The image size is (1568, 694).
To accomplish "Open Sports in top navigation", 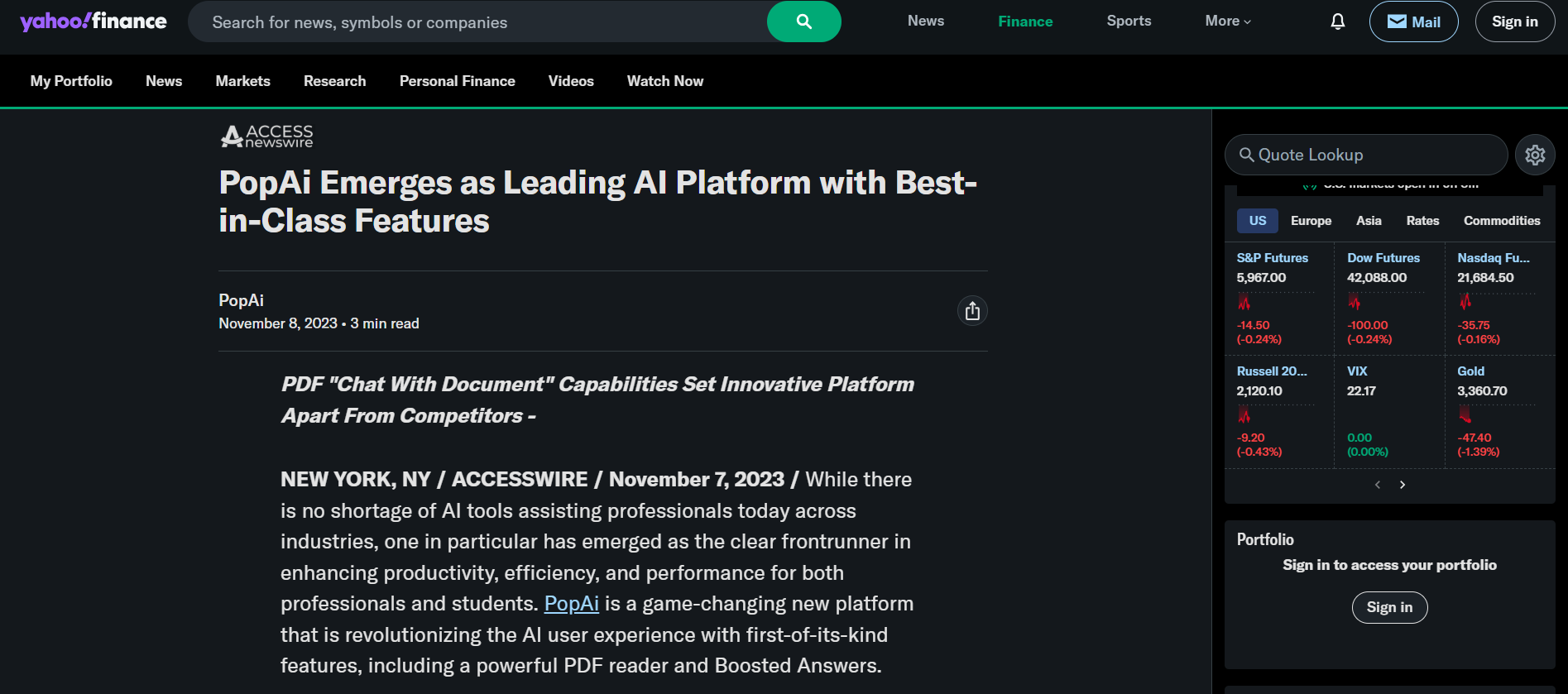I will tap(1129, 22).
